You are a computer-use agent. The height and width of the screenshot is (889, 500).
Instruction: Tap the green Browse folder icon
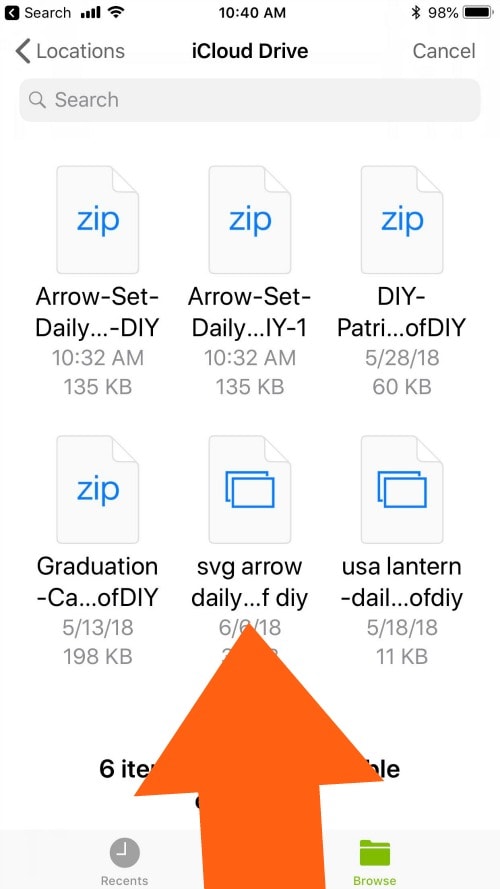click(375, 852)
